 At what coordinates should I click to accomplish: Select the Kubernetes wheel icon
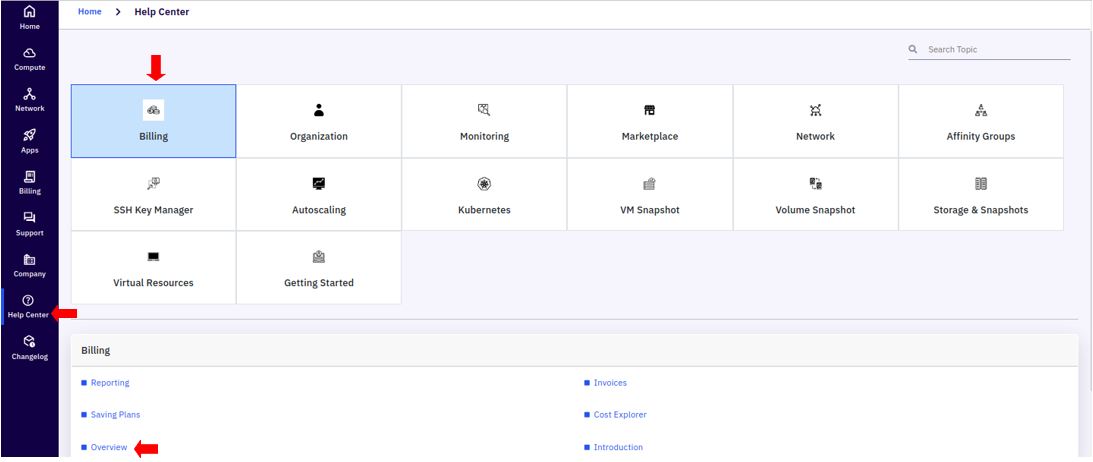pos(484,183)
